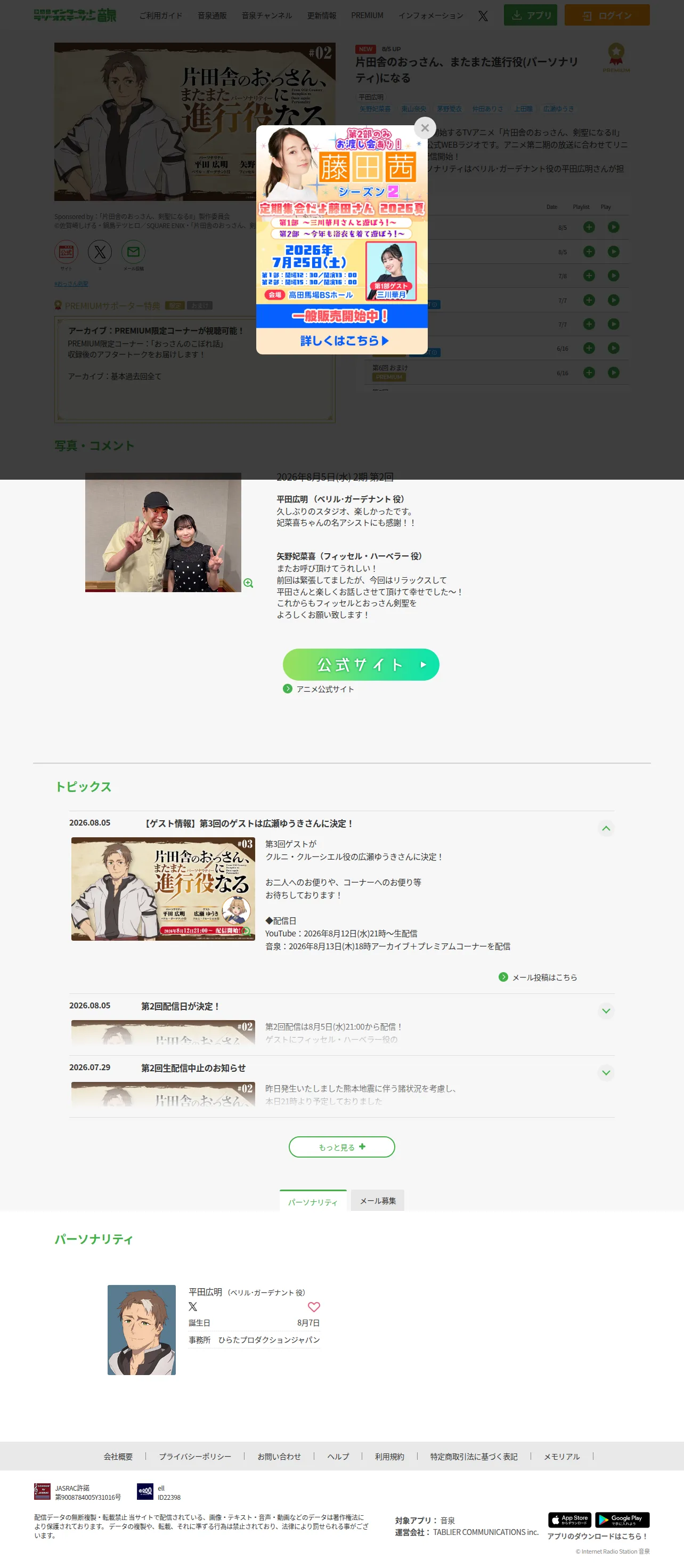Viewport: 684px width, 1568px height.
Task: Open the Google Play download badge
Action: coord(622,1519)
